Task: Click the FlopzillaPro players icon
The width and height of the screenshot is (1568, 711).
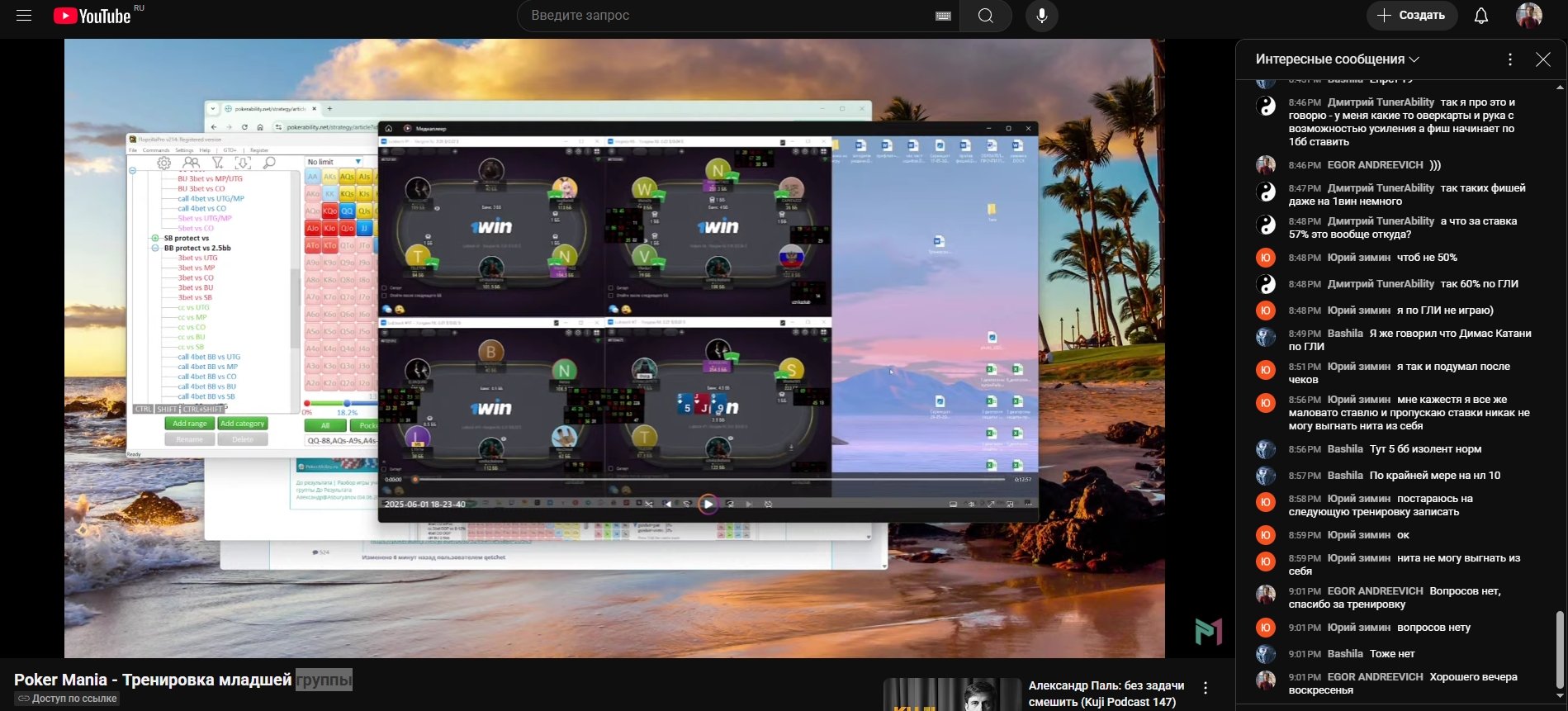Action: [191, 163]
